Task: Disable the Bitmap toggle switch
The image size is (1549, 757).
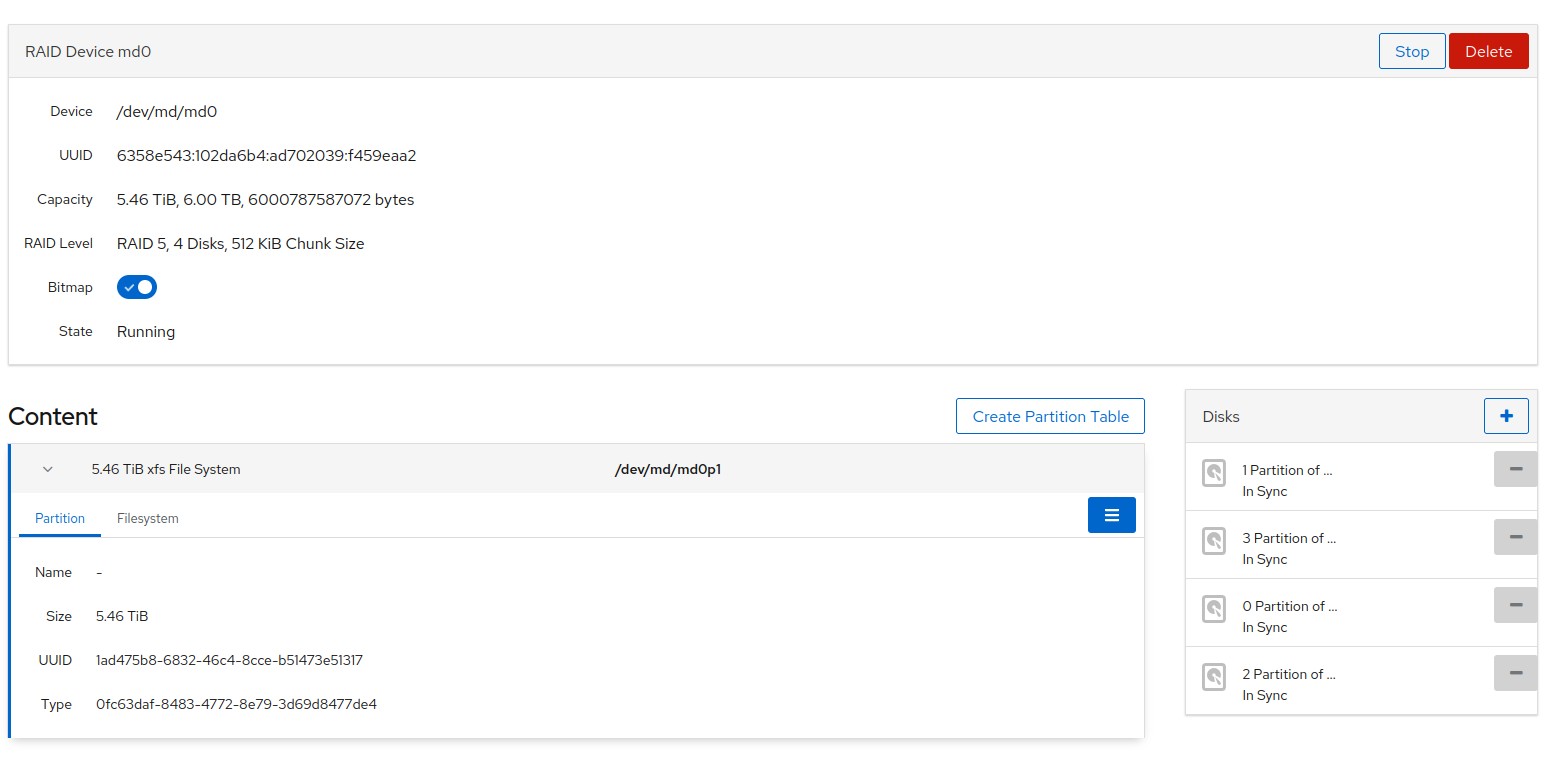Action: 137,287
